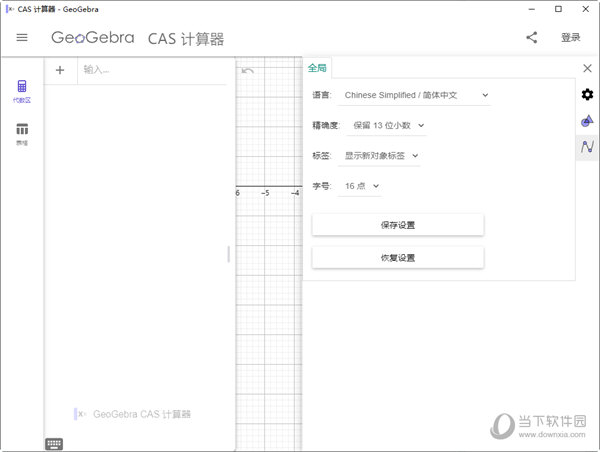The height and width of the screenshot is (452, 600).
Task: Open algebra settings curve icon
Action: point(587,147)
